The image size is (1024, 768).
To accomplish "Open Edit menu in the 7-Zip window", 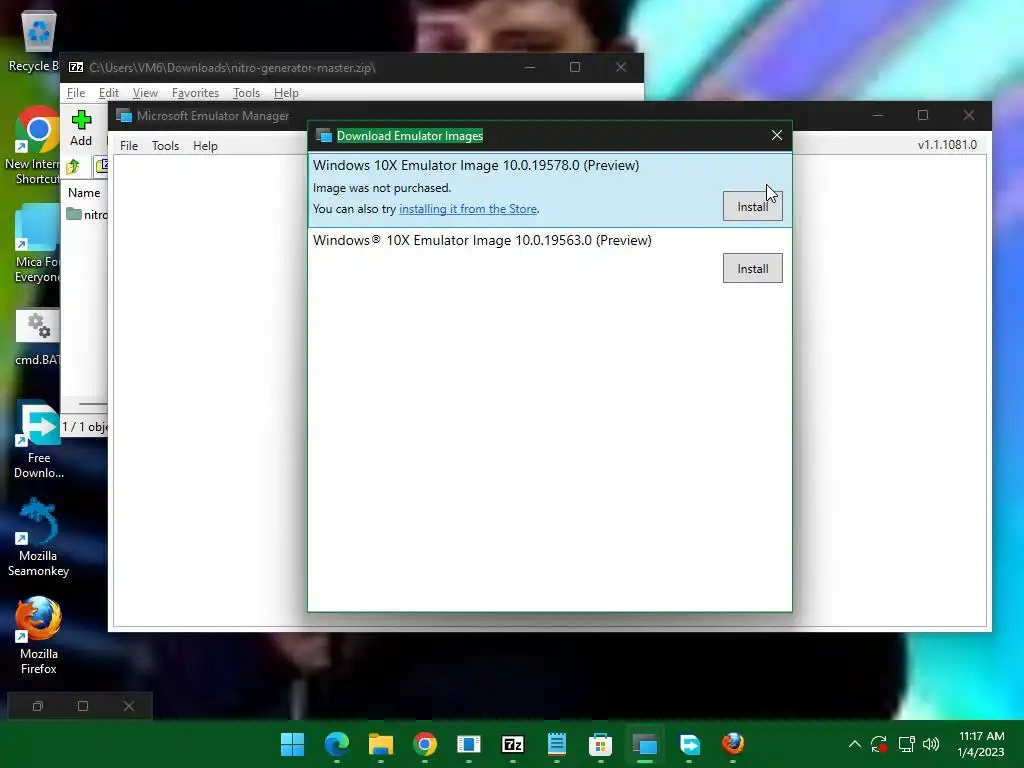I will [108, 93].
